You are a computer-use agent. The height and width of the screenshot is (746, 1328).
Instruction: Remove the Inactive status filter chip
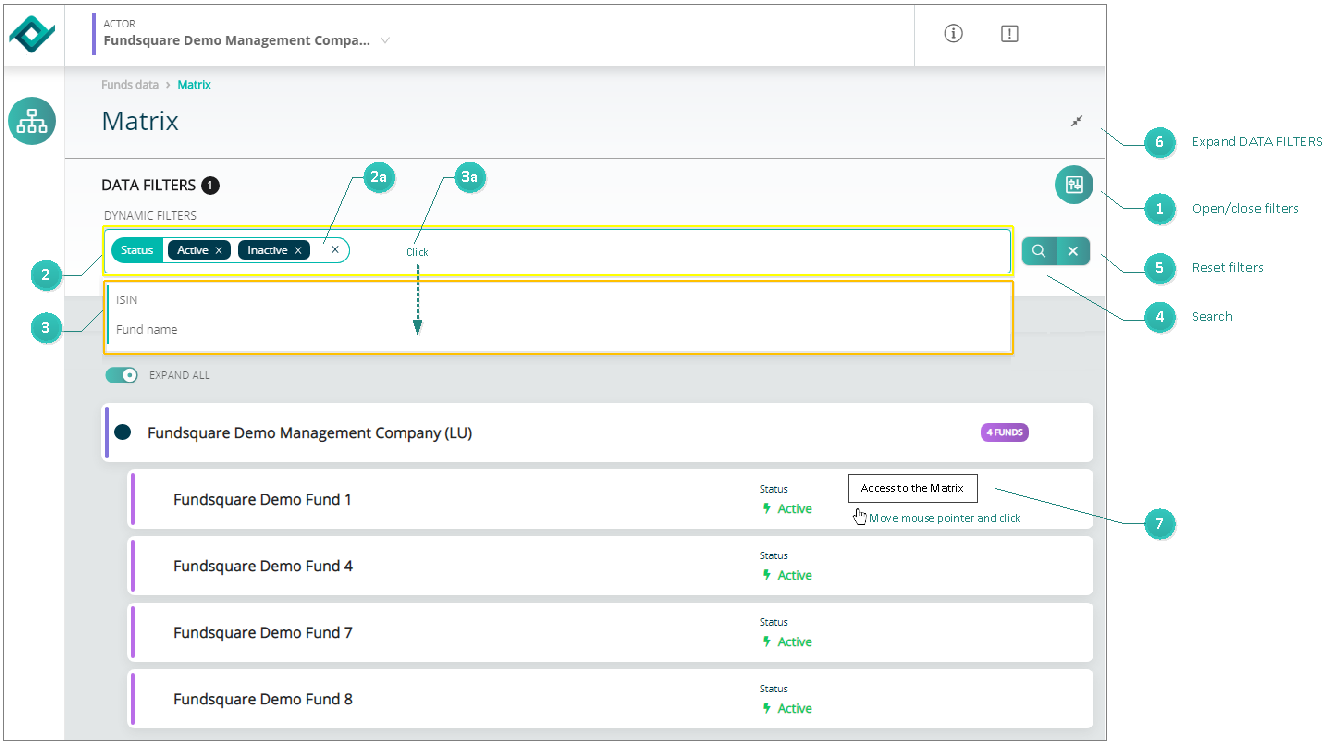297,251
